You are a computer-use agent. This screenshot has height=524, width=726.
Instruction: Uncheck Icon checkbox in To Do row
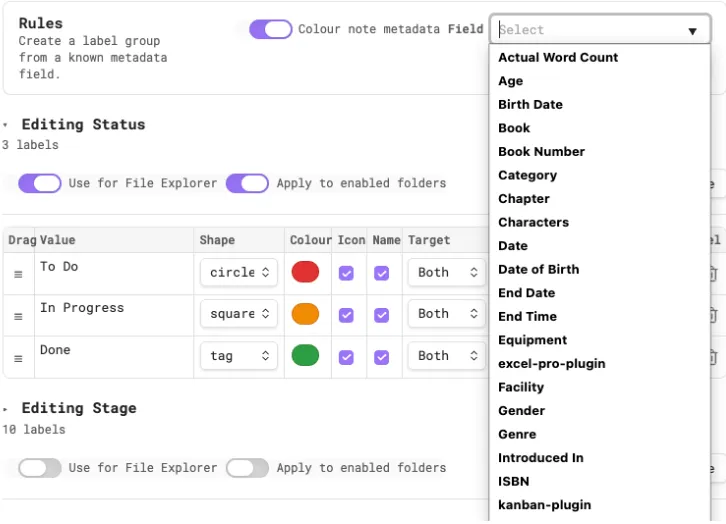(x=346, y=273)
